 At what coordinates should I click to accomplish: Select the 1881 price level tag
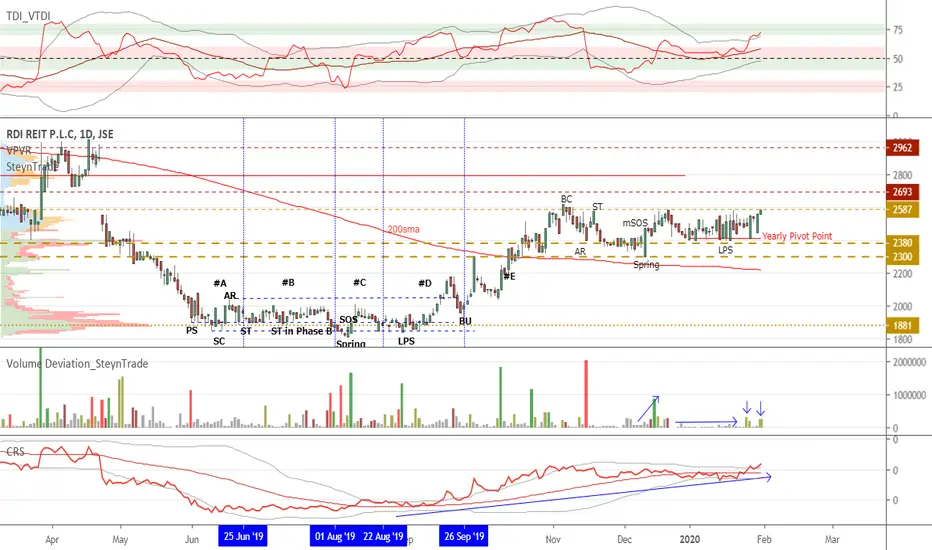coord(902,325)
